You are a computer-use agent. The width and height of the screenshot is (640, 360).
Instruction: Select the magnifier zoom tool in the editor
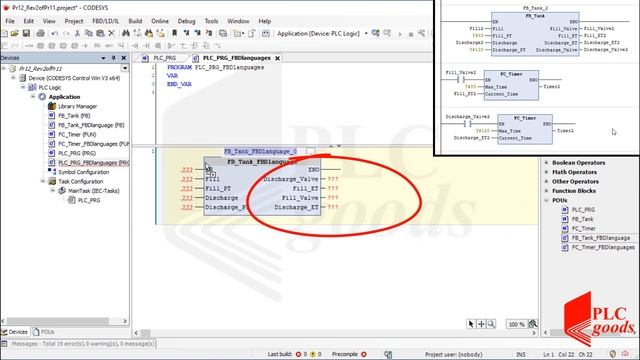(491, 324)
